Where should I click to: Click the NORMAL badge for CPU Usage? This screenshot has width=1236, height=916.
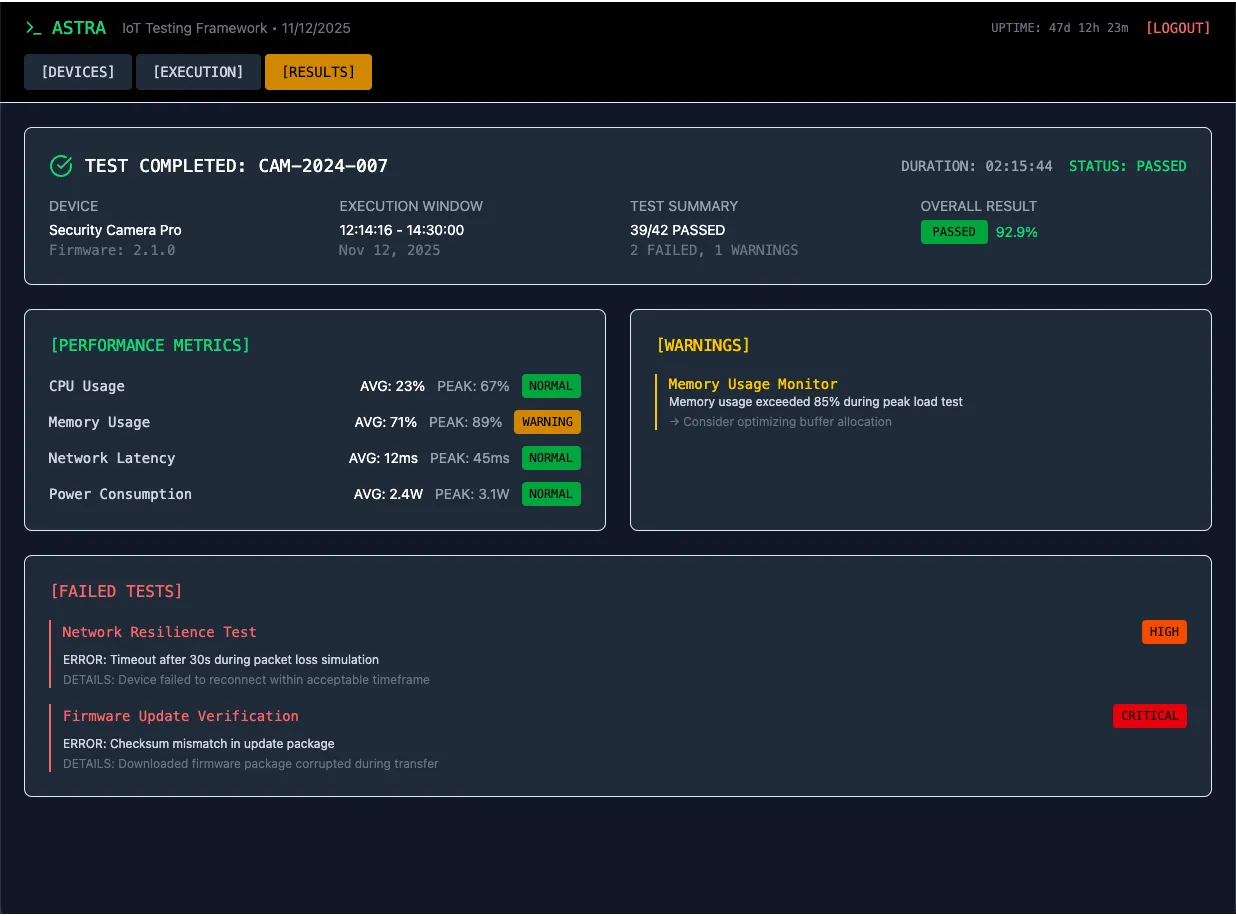551,386
